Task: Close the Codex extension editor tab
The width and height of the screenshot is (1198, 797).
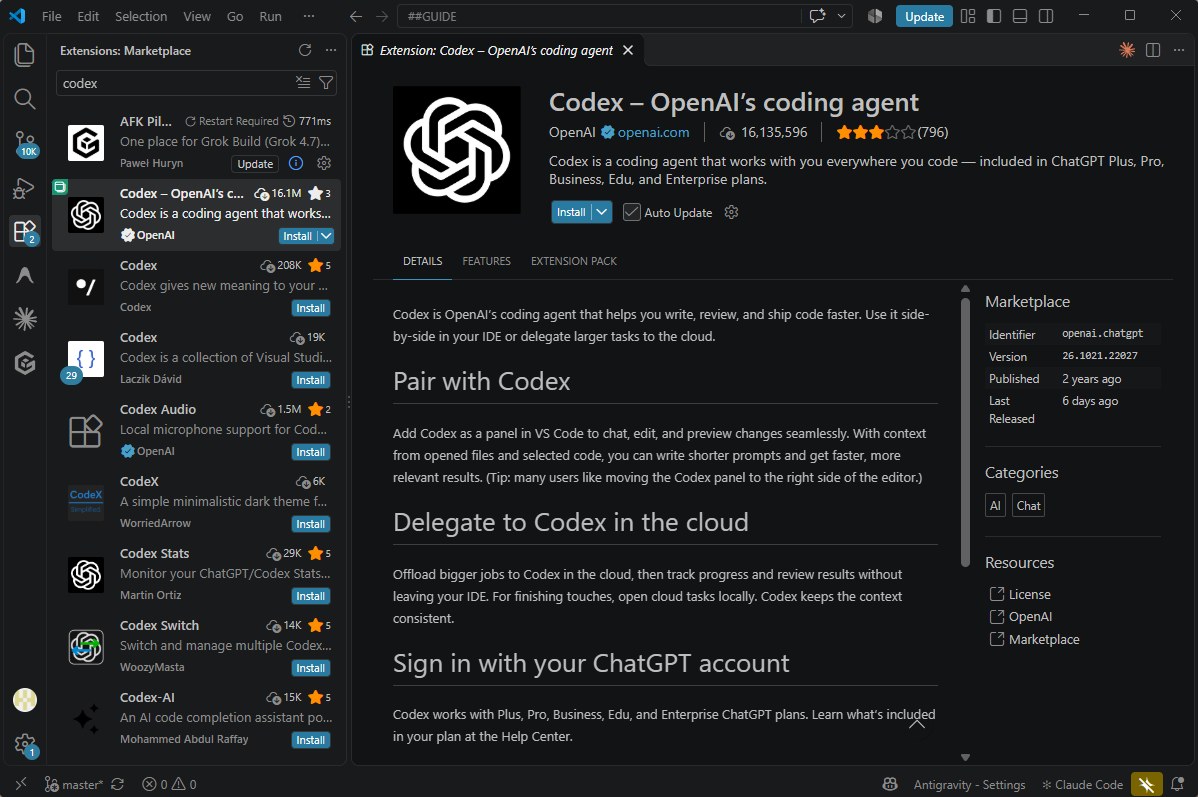Action: click(x=628, y=50)
